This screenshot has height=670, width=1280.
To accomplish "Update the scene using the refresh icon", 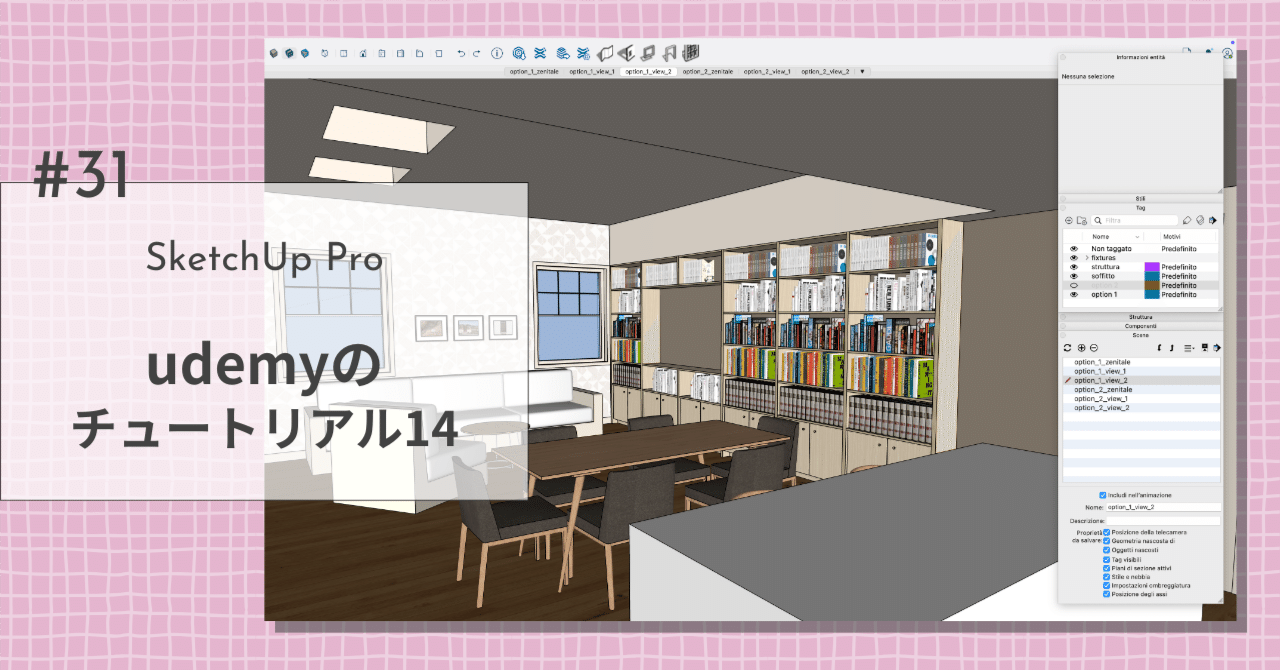I will click(x=1068, y=348).
